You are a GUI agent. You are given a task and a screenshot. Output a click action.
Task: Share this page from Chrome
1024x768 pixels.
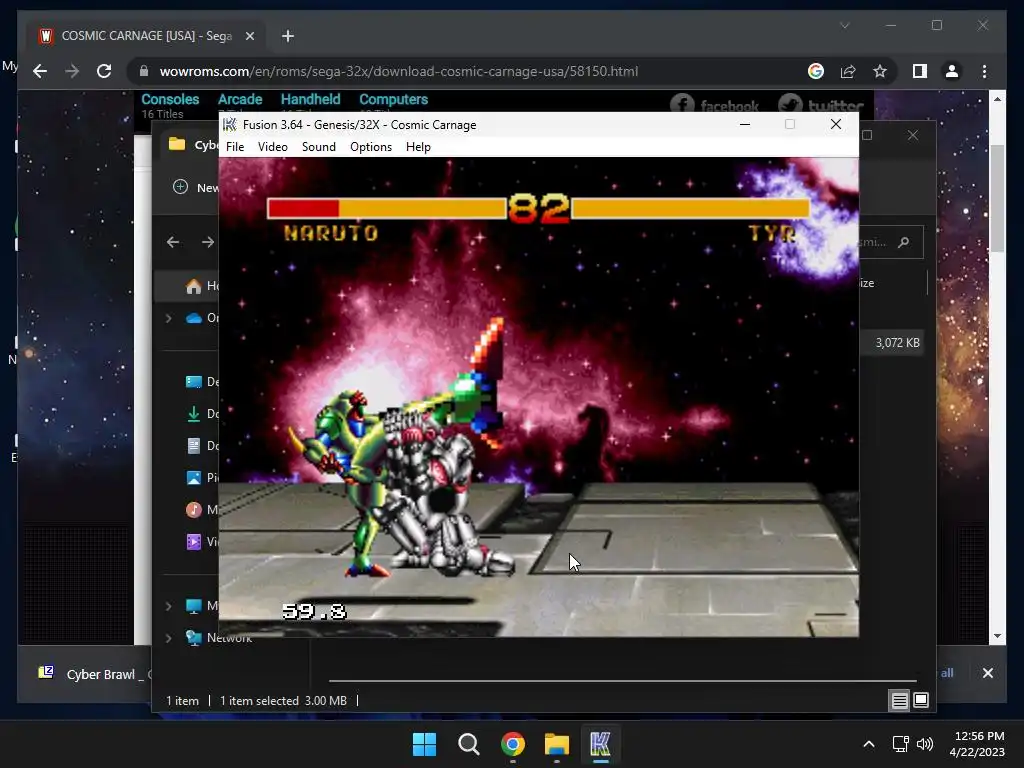[848, 71]
